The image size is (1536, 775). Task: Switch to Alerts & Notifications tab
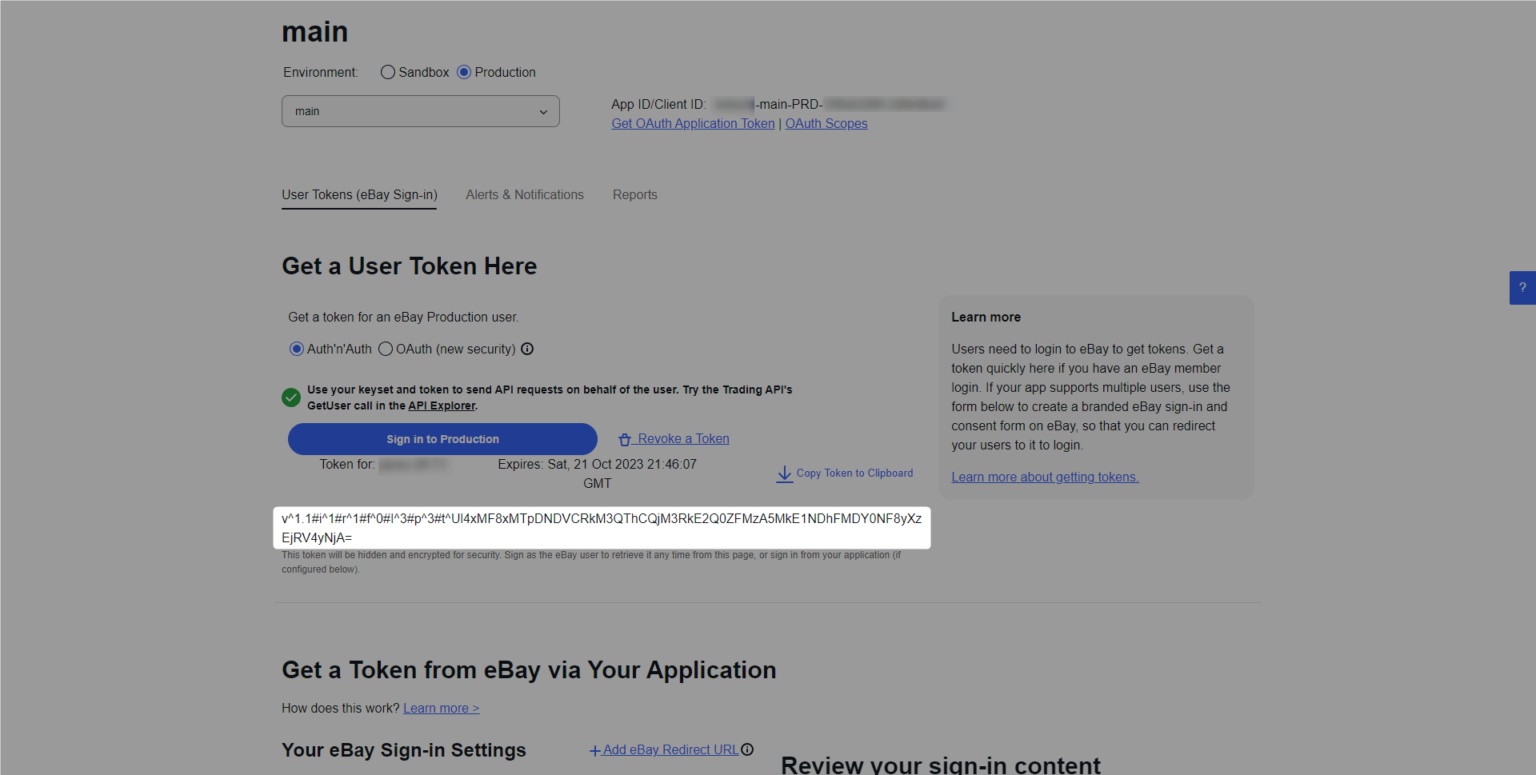click(x=524, y=195)
